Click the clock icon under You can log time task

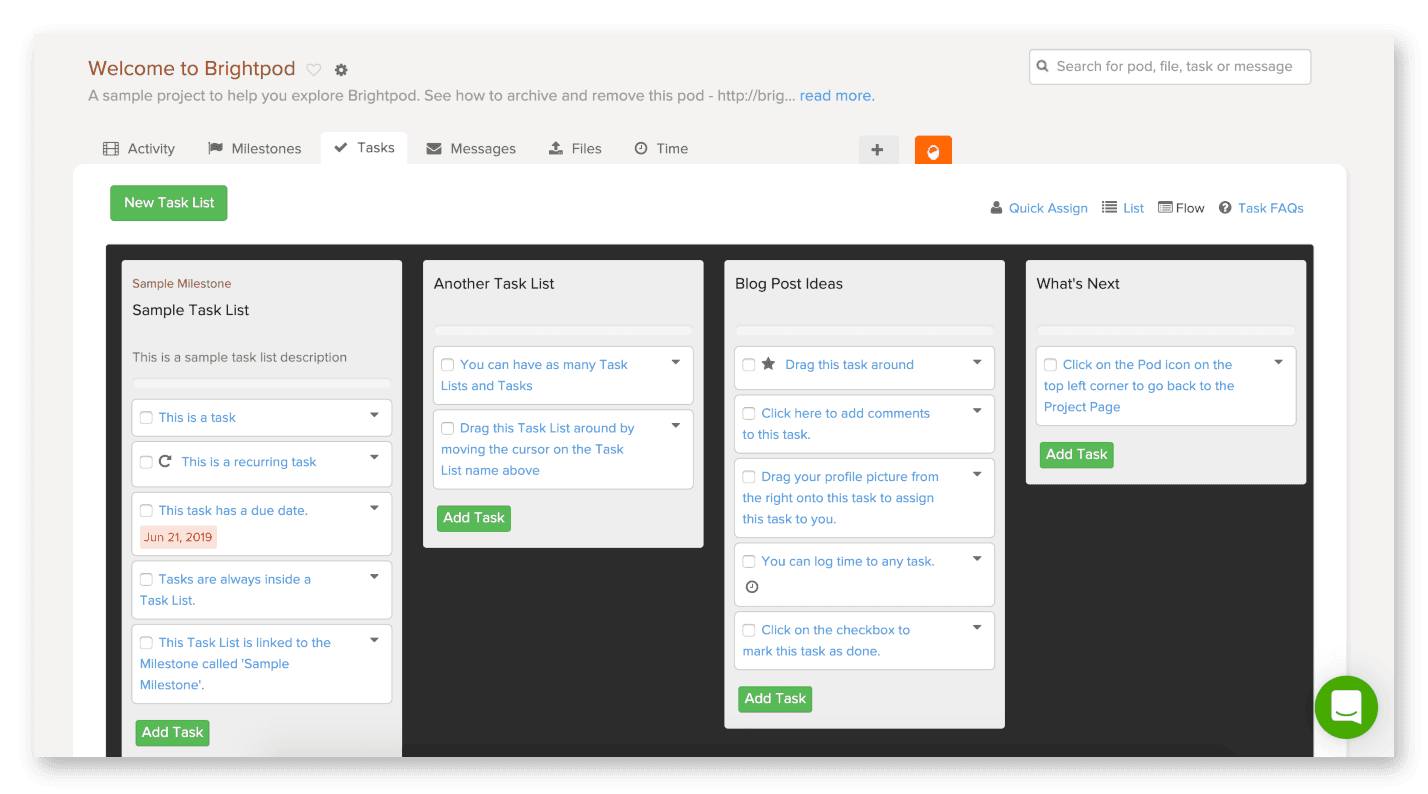752,587
